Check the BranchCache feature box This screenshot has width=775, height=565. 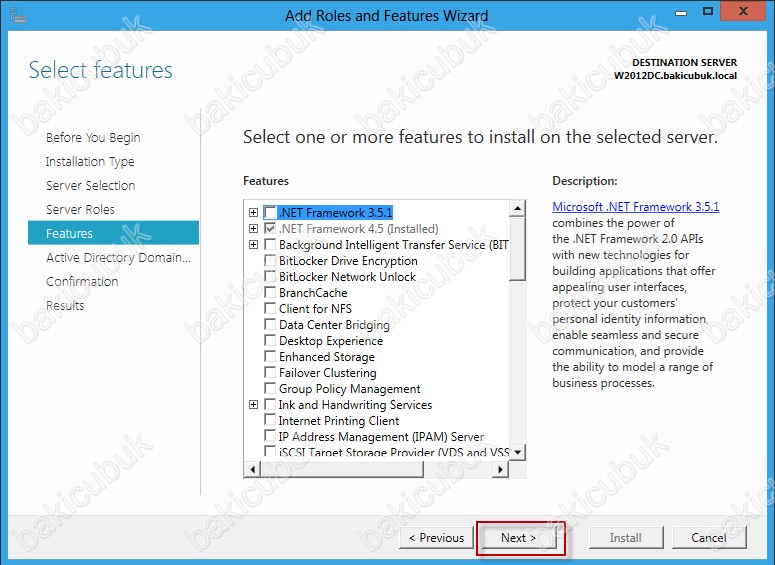(270, 292)
